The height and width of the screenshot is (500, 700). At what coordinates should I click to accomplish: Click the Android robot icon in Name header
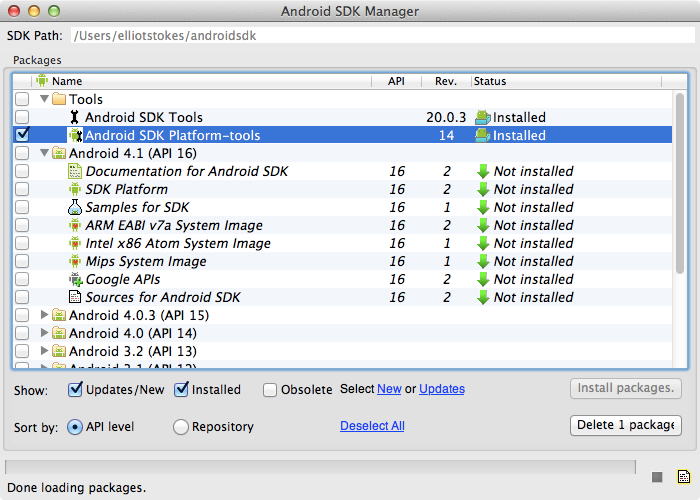(42, 81)
